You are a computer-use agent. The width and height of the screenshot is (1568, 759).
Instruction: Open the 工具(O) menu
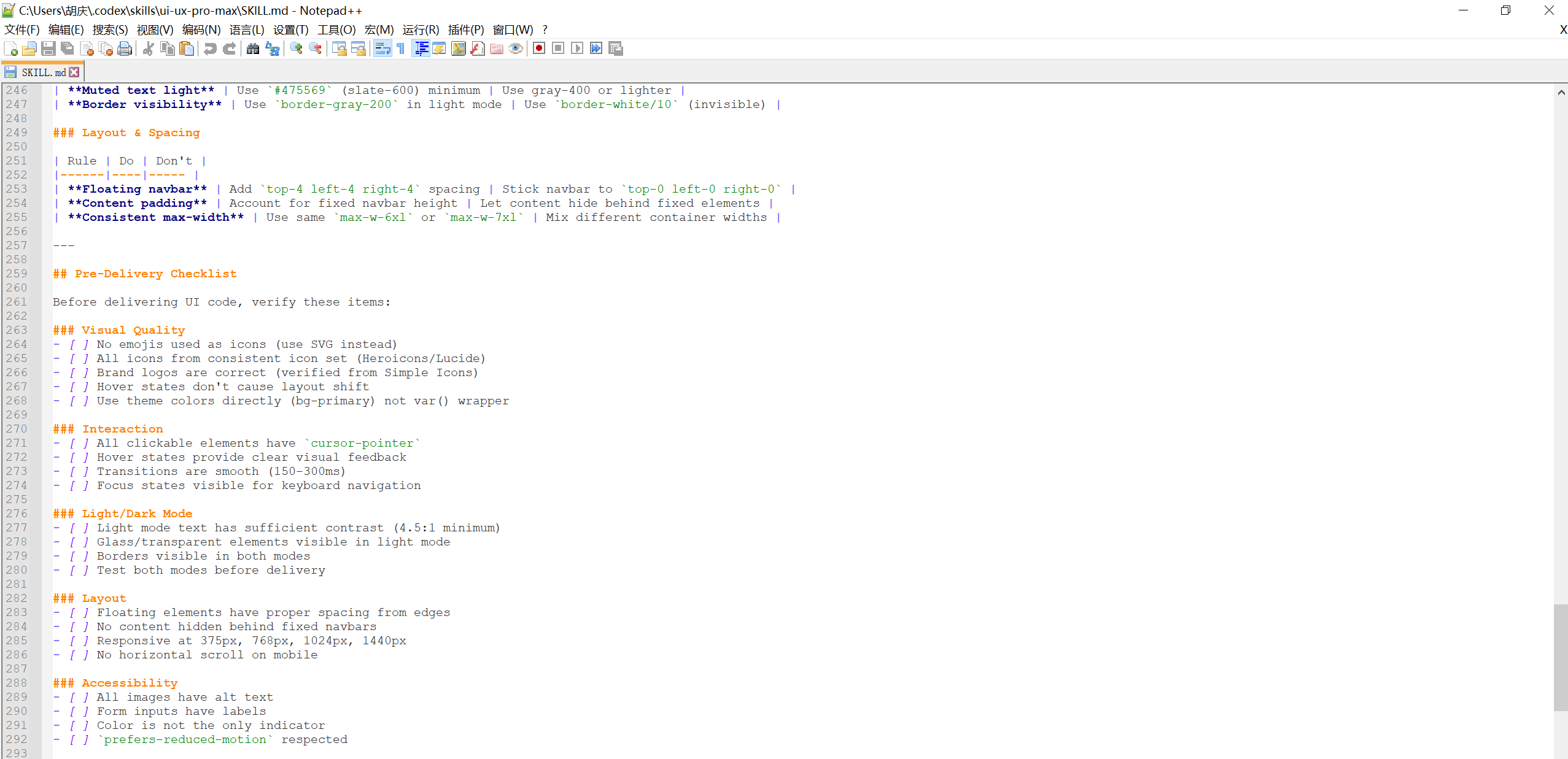click(336, 29)
